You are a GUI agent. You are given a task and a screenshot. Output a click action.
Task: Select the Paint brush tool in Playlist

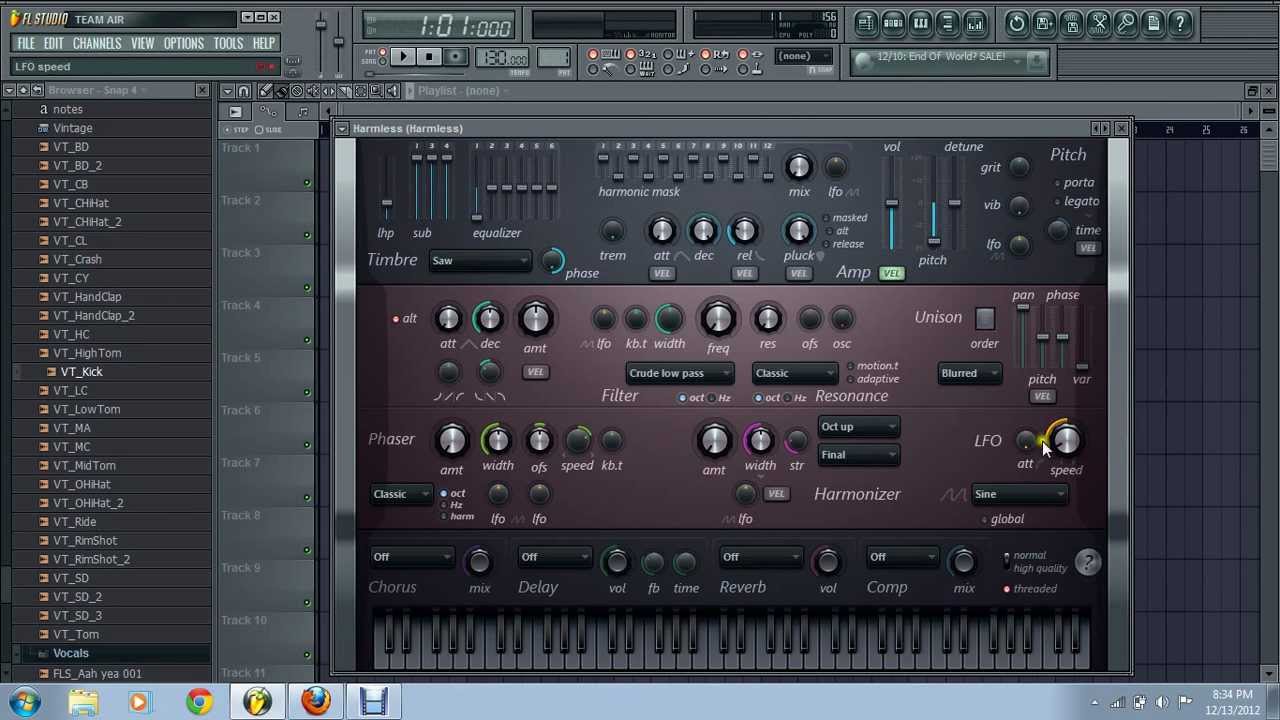[282, 91]
